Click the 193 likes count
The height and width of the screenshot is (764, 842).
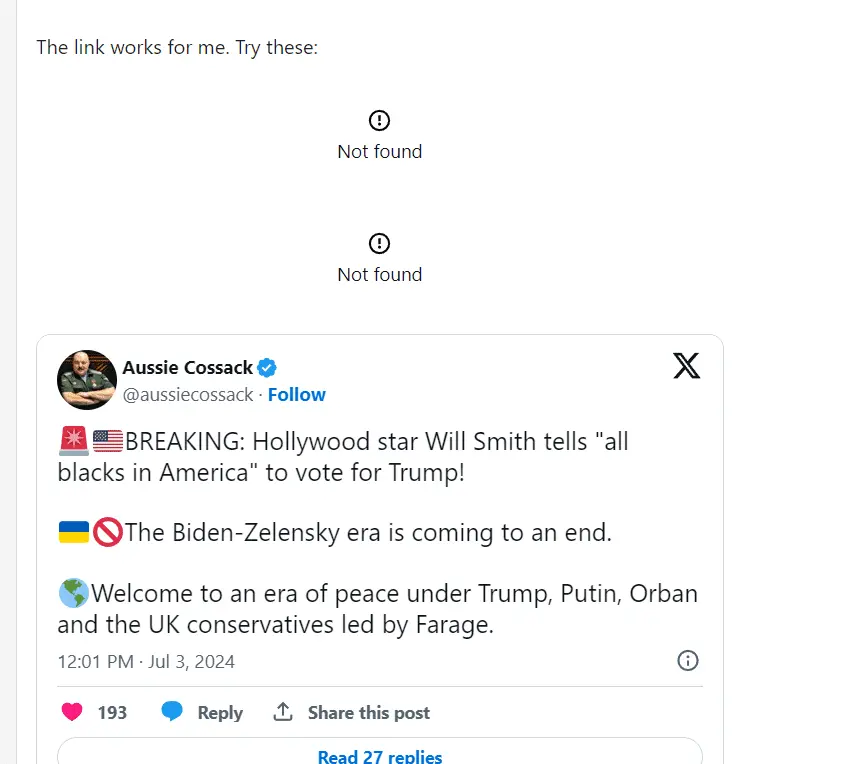pyautogui.click(x=112, y=712)
